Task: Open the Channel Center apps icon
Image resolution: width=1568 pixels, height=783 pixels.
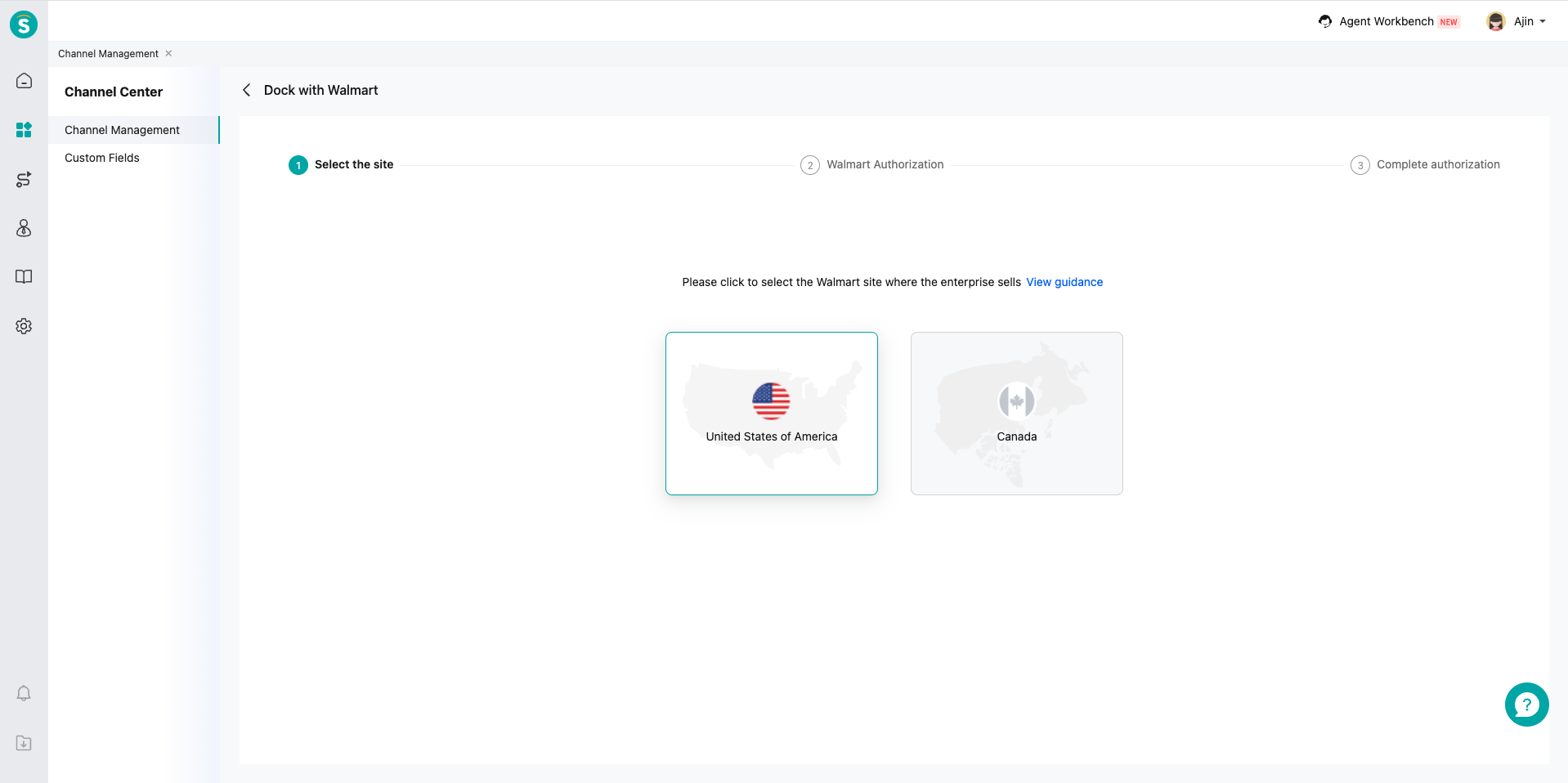Action: coord(24,129)
